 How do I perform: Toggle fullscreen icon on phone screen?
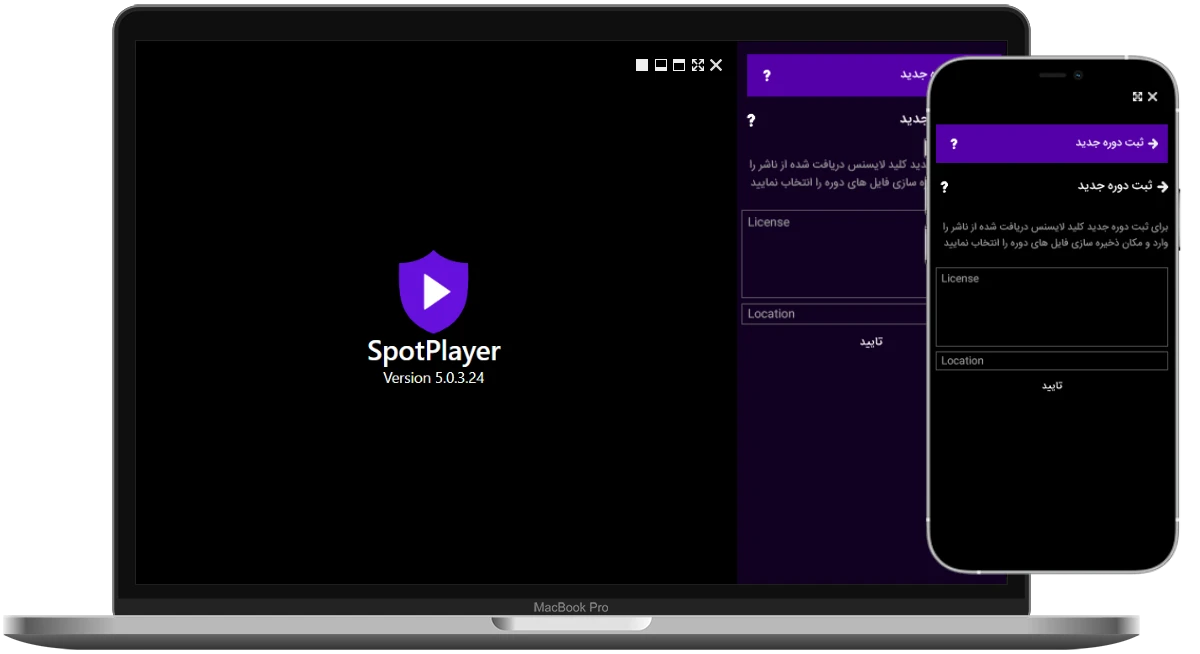coord(1138,97)
